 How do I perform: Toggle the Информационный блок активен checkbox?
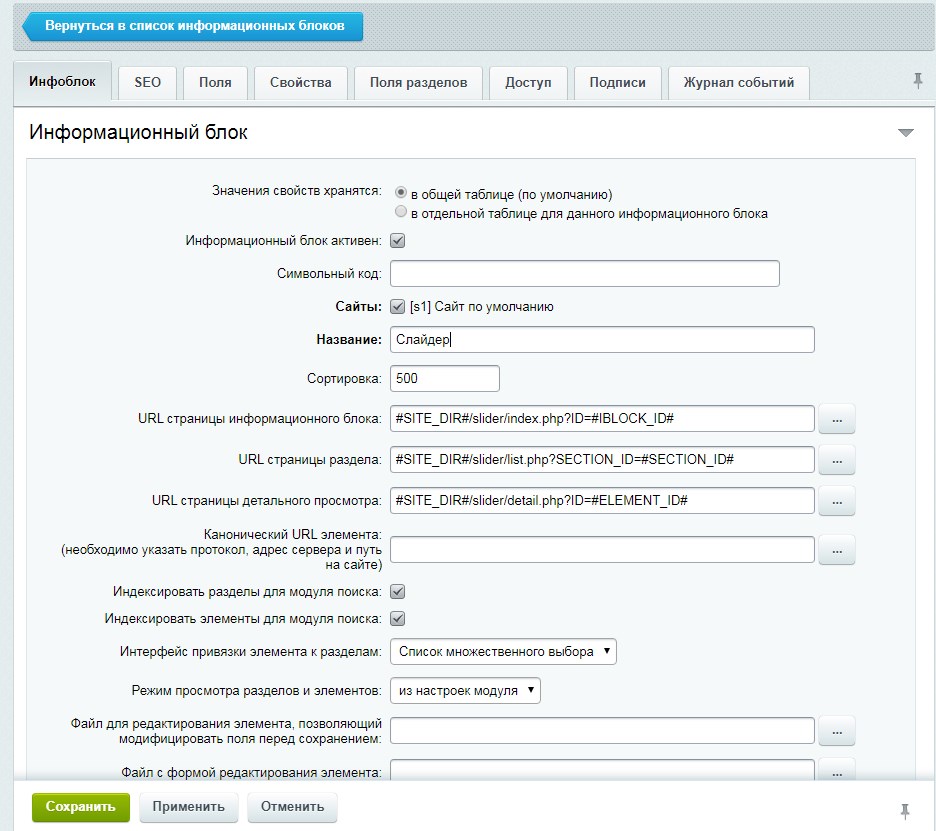[x=397, y=241]
